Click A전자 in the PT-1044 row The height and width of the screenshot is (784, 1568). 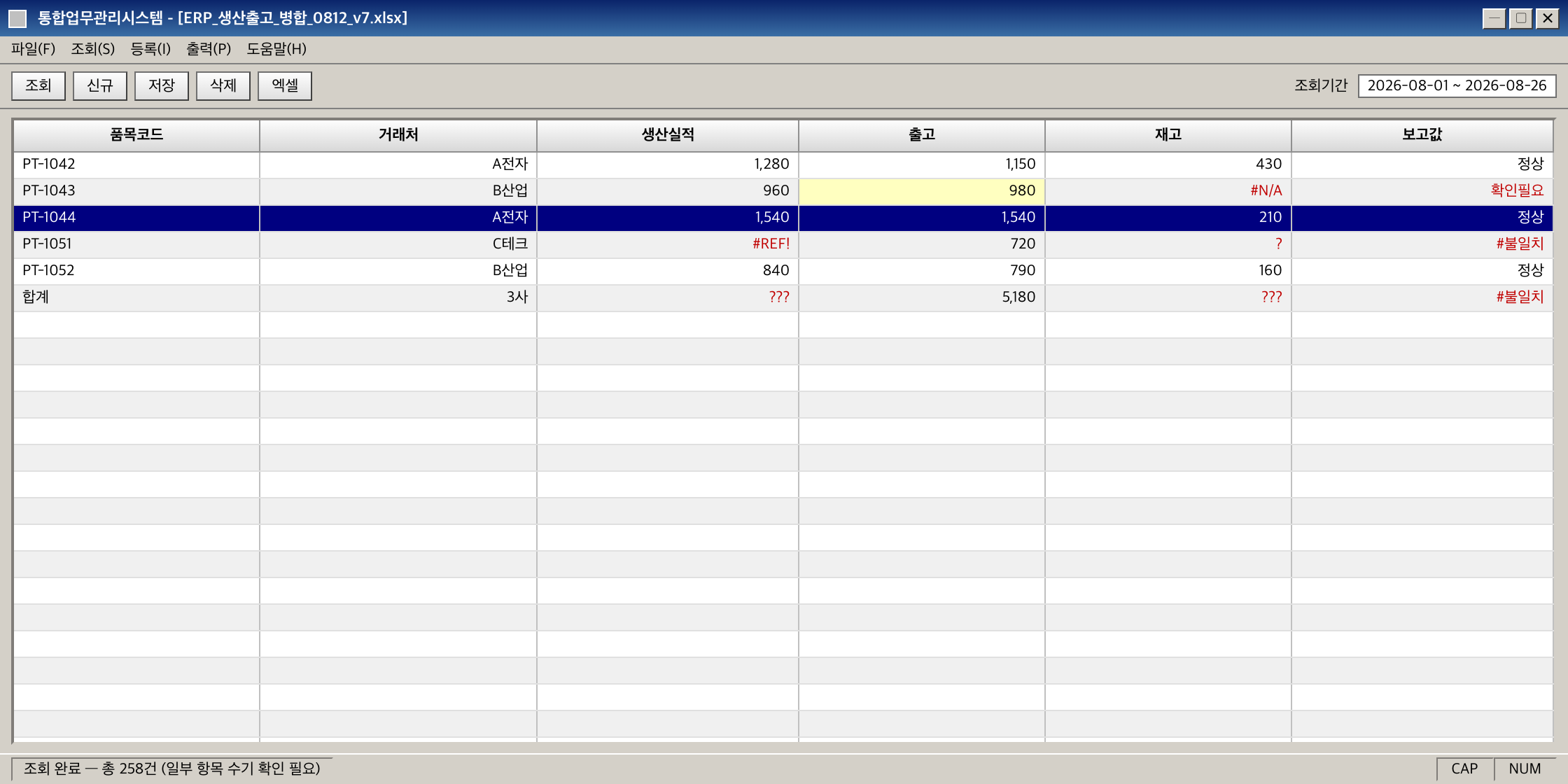398,218
